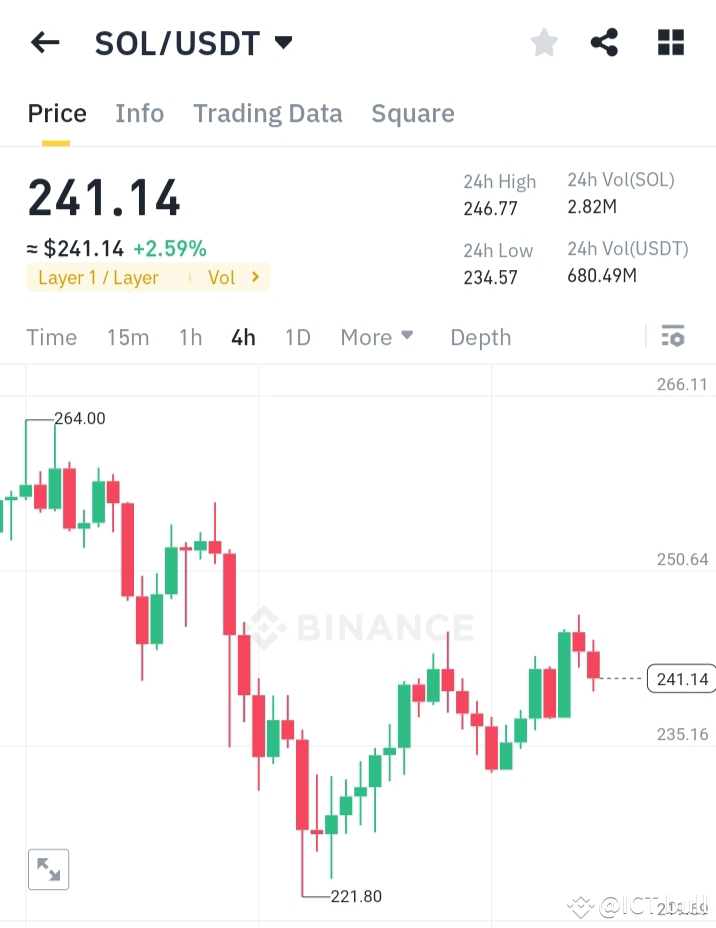The image size is (716, 928).
Task: Expand the More timeframe dropdown
Action: [377, 338]
